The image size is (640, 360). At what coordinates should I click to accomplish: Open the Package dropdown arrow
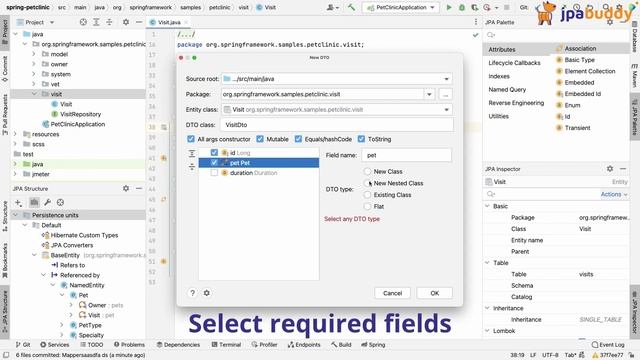[x=429, y=94]
